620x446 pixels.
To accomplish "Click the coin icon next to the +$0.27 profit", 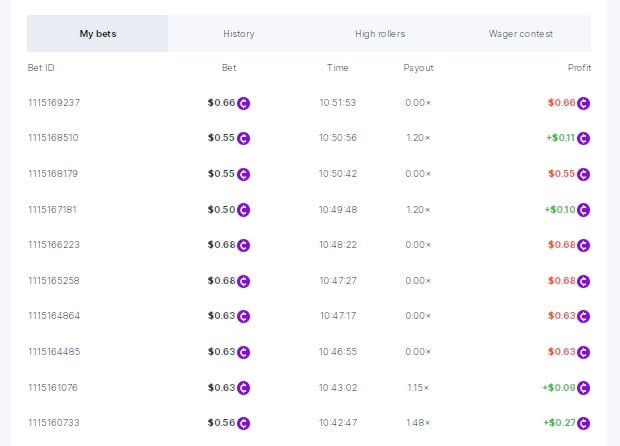I will [x=584, y=423].
